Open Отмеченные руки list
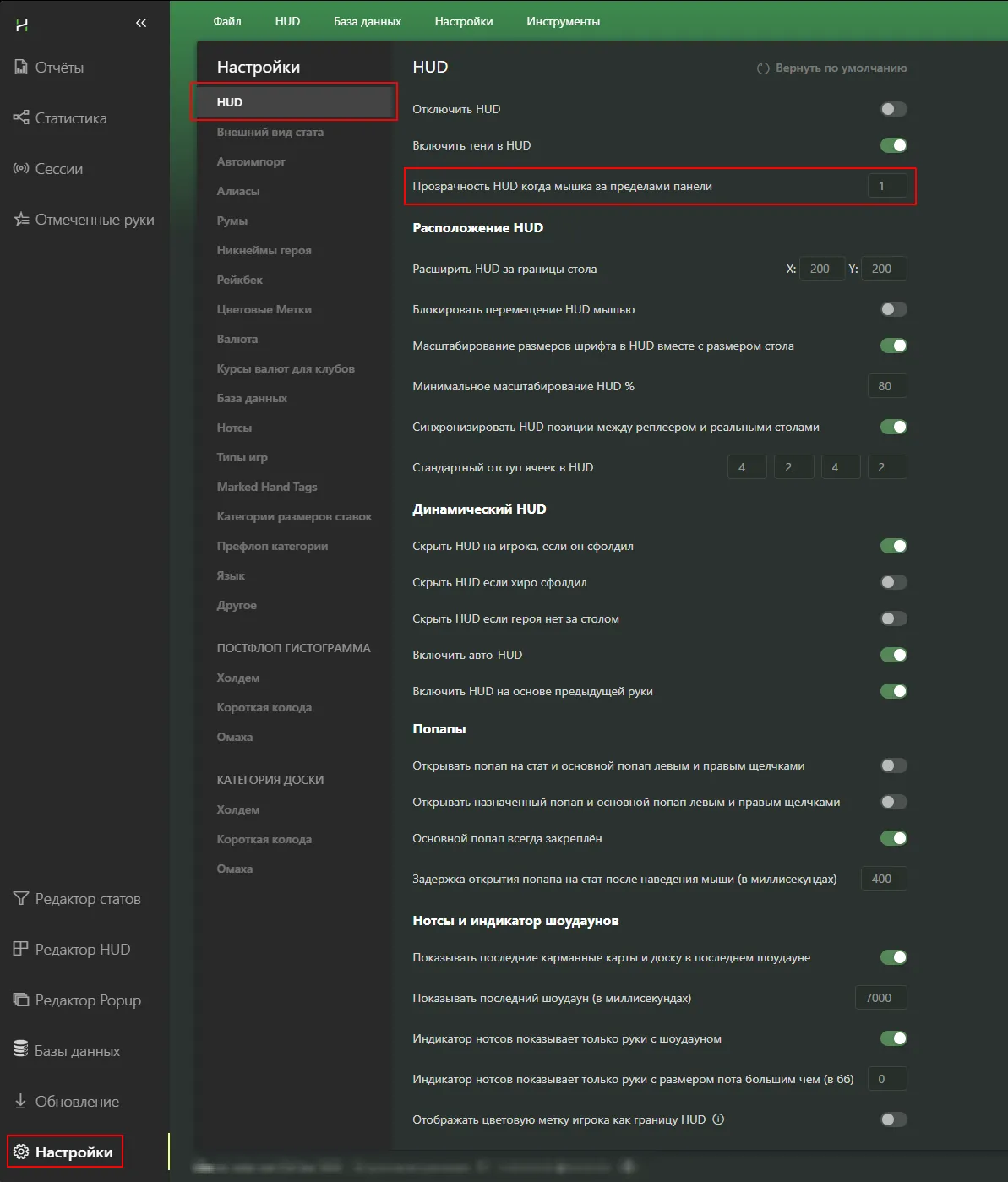This screenshot has height=1182, width=1008. pyautogui.click(x=94, y=220)
